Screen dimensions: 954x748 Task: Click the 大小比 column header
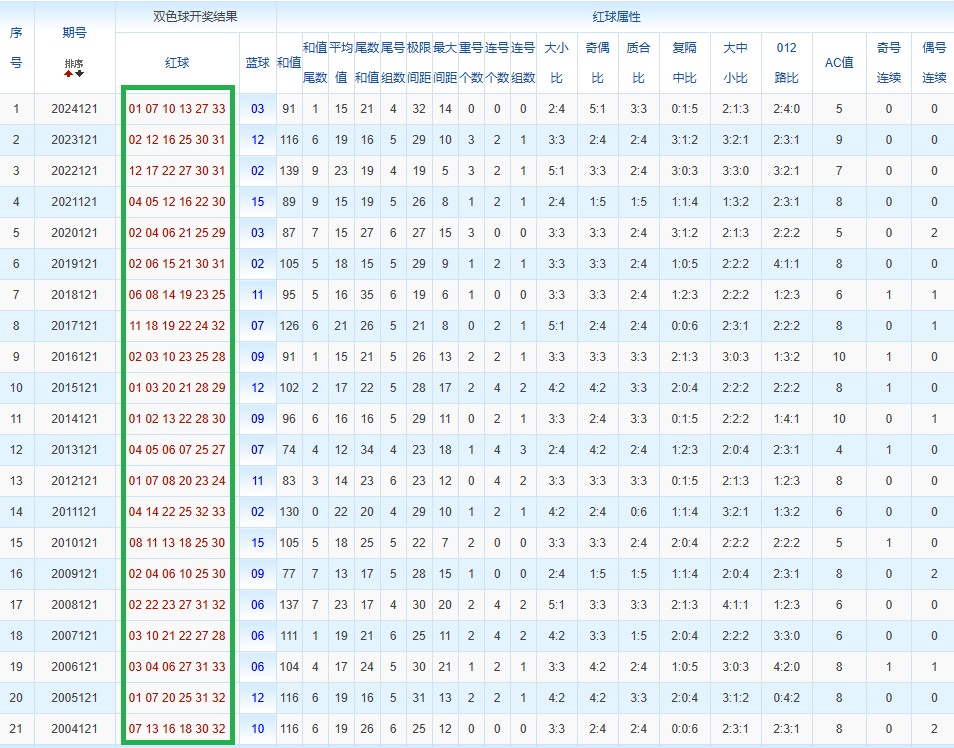click(556, 62)
